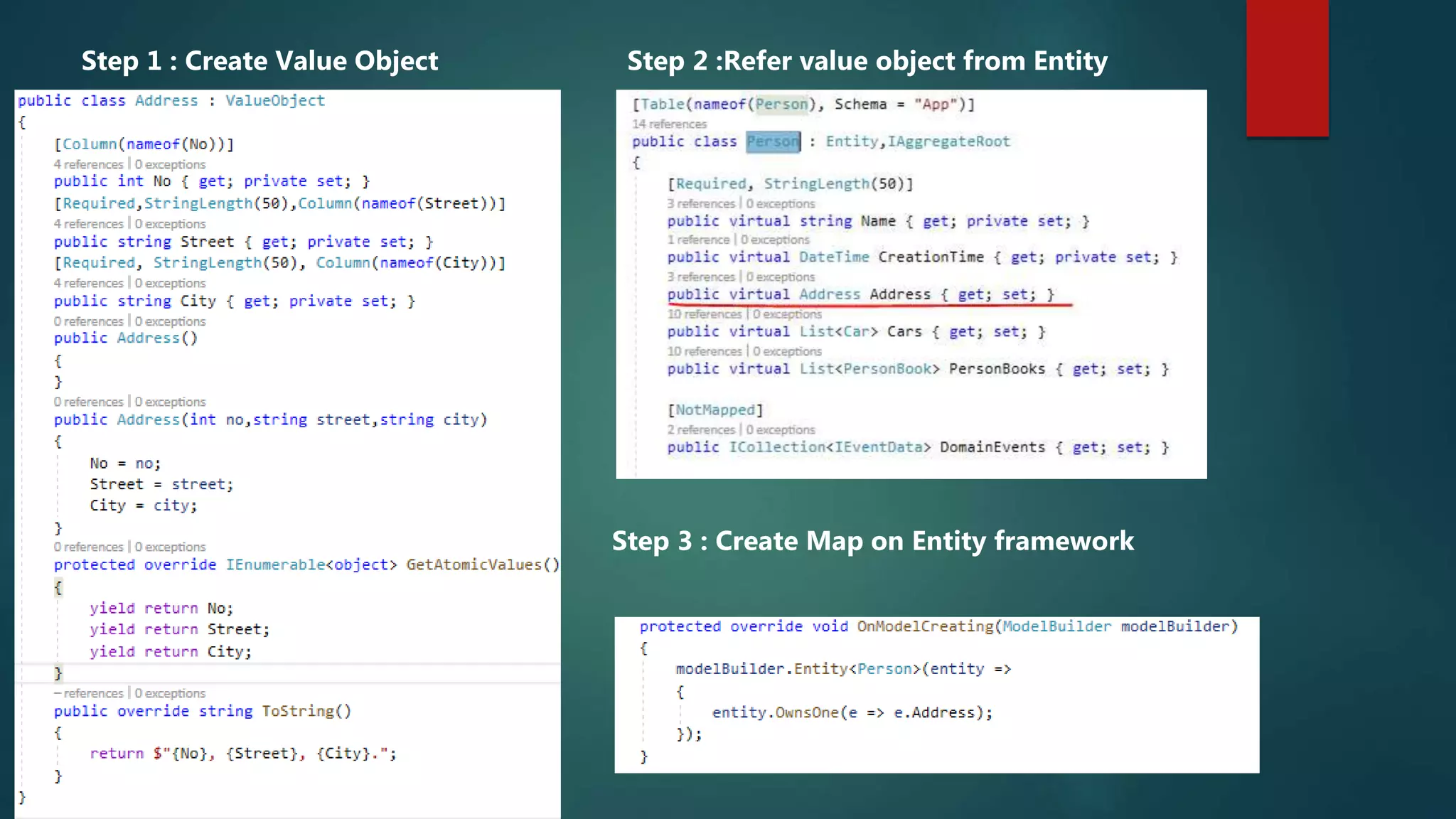This screenshot has width=1456, height=819.
Task: Click the 'public override string ToString()' line
Action: (x=203, y=712)
